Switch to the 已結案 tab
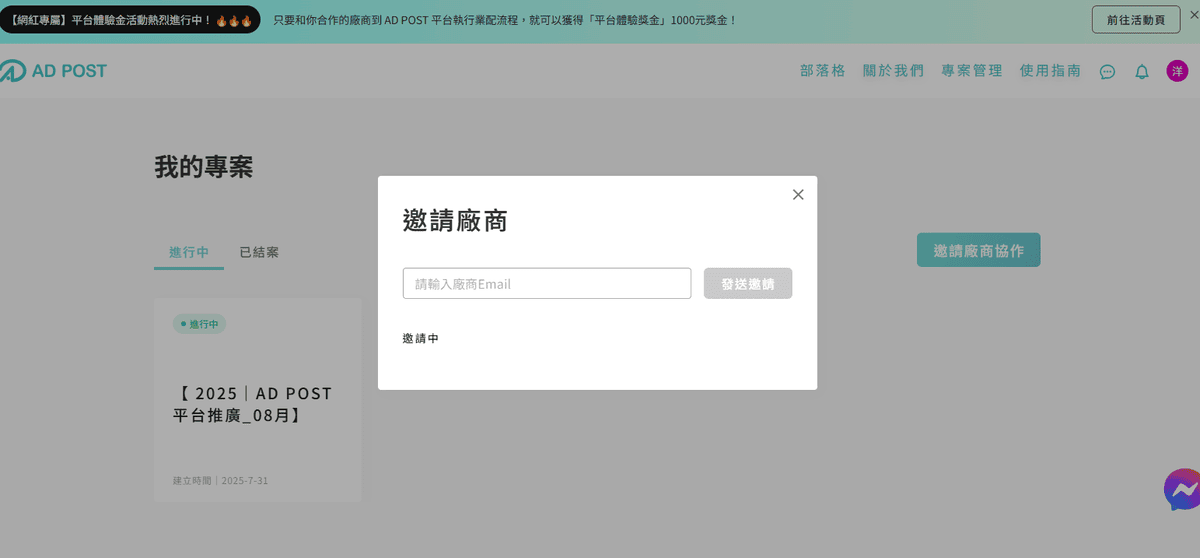 point(259,252)
